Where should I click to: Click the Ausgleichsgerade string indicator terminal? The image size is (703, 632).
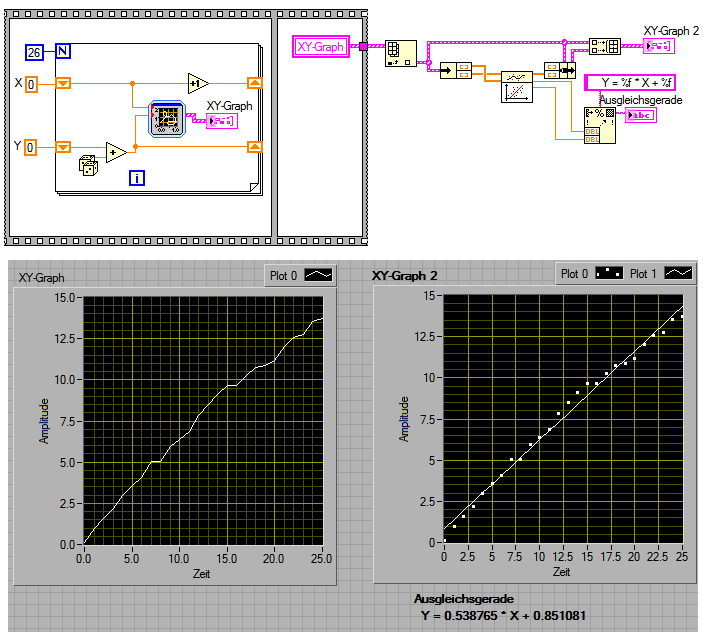coord(641,115)
